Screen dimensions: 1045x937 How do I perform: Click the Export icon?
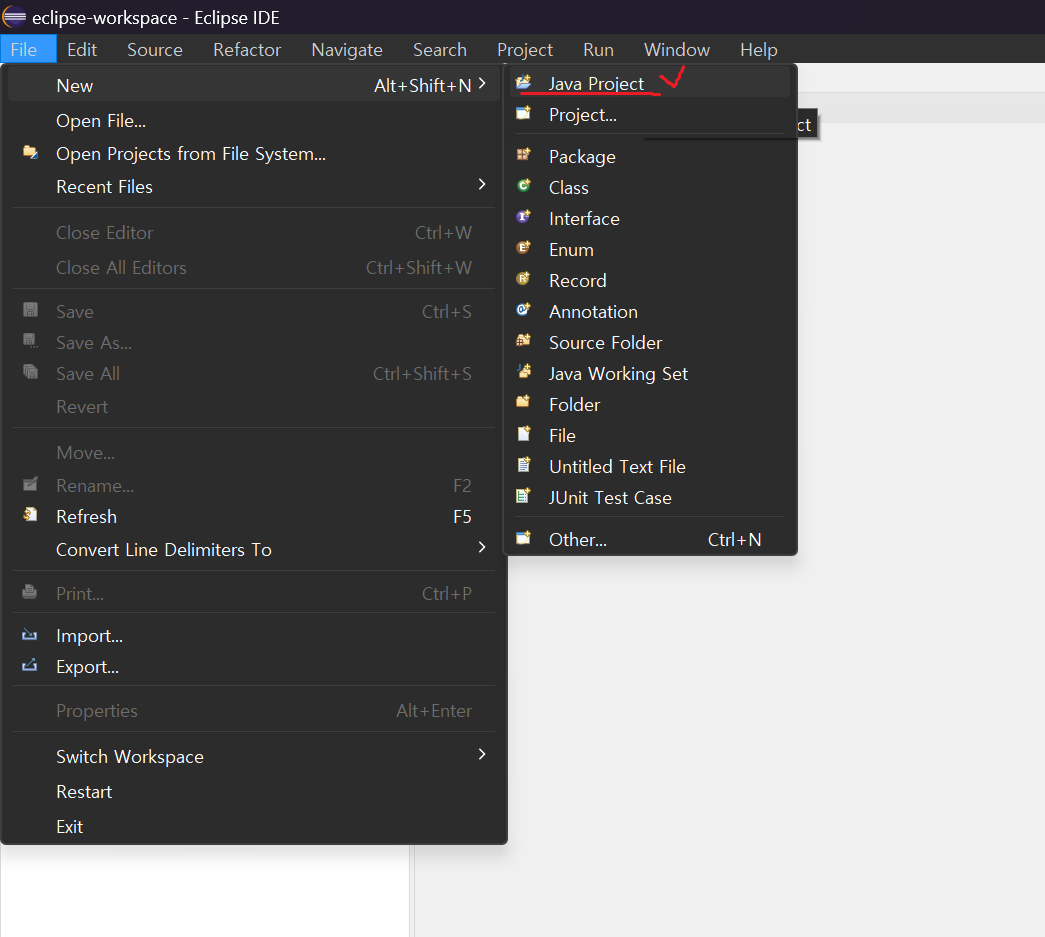pyautogui.click(x=30, y=665)
